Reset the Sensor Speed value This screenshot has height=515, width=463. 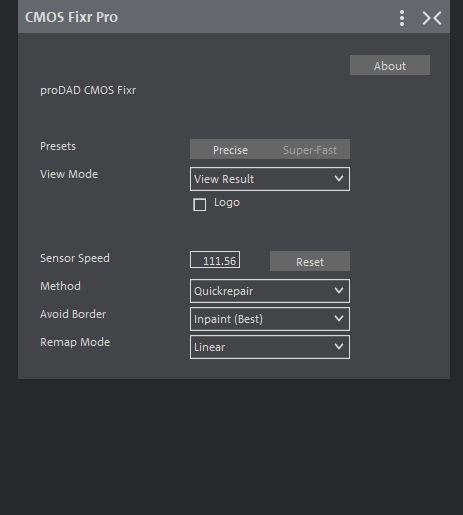pyautogui.click(x=310, y=261)
